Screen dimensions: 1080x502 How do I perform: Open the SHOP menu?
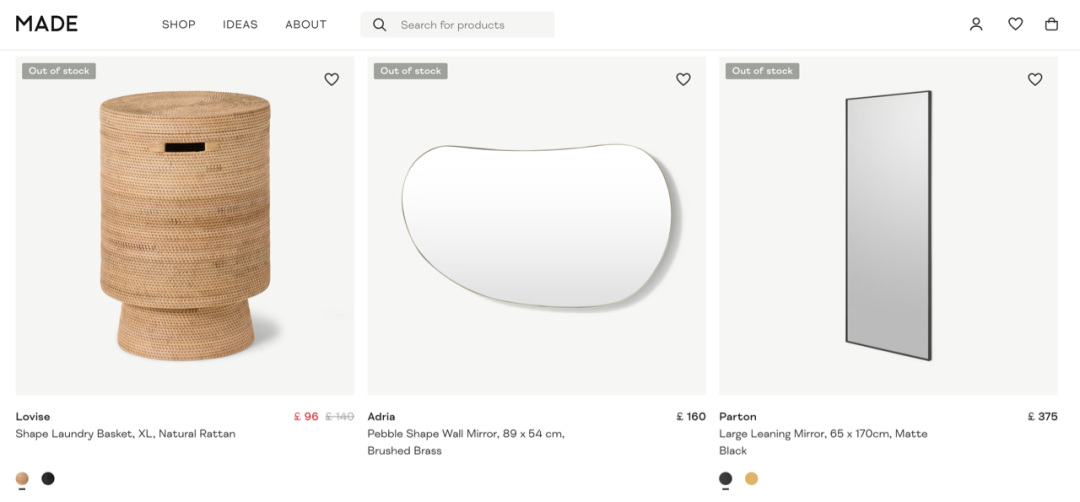[x=178, y=24]
